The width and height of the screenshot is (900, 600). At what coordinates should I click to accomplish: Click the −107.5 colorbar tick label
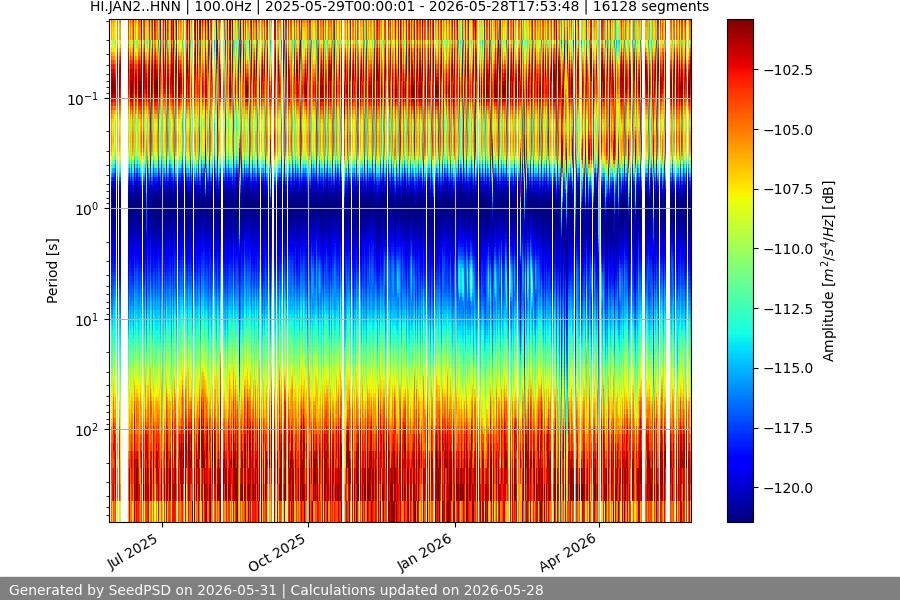[789, 189]
